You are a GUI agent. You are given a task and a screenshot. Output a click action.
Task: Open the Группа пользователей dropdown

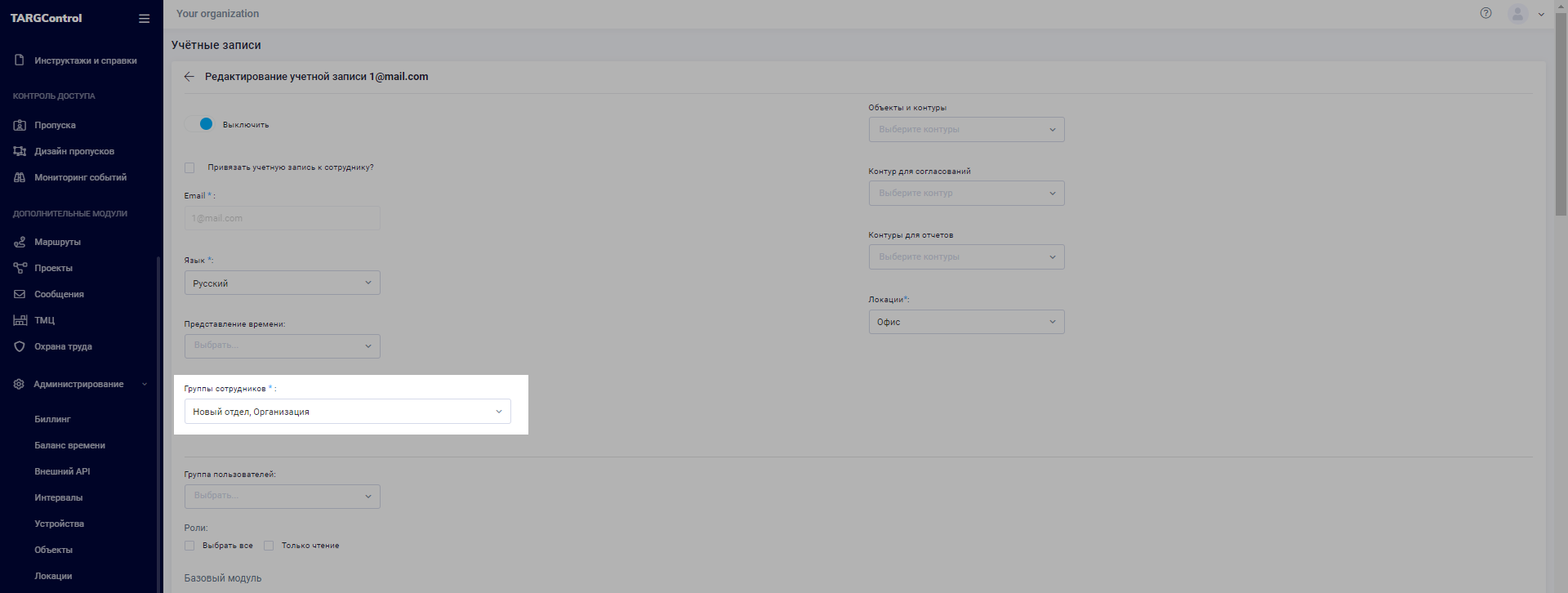[x=282, y=496]
